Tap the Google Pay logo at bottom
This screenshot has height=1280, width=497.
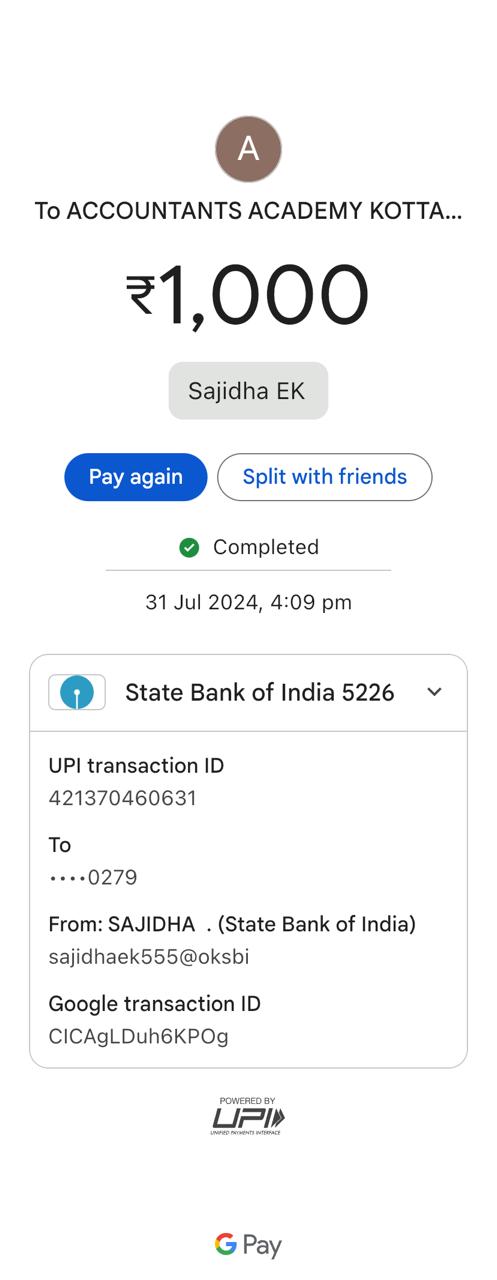point(248,1244)
